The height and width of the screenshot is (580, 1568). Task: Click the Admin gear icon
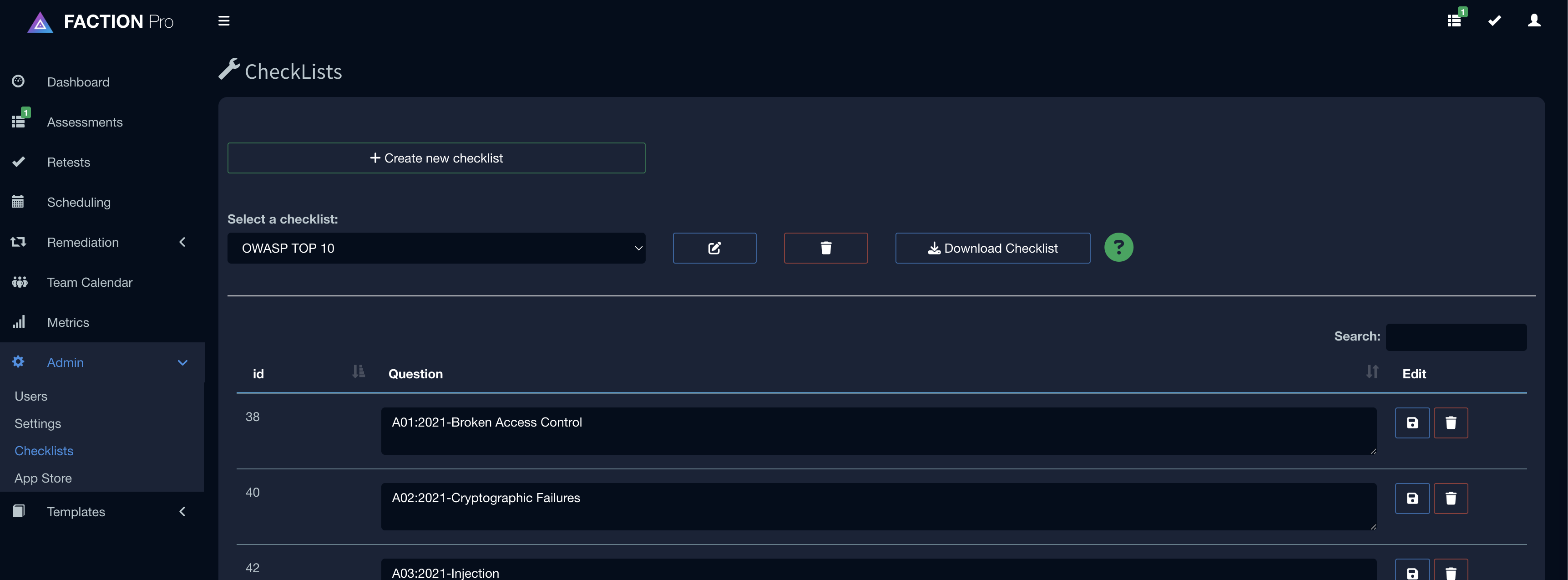[x=18, y=362]
